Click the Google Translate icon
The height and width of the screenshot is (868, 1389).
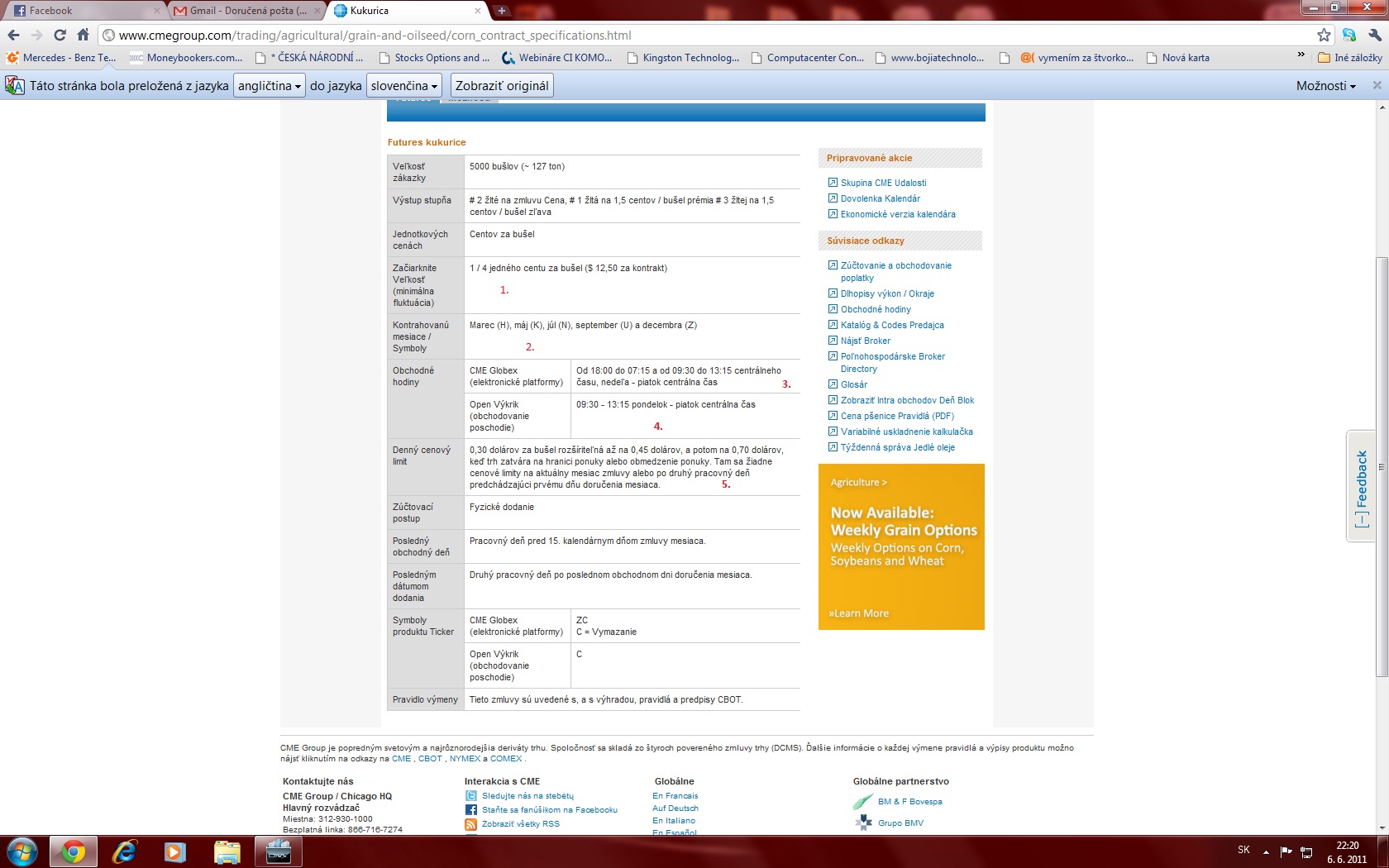coord(15,86)
